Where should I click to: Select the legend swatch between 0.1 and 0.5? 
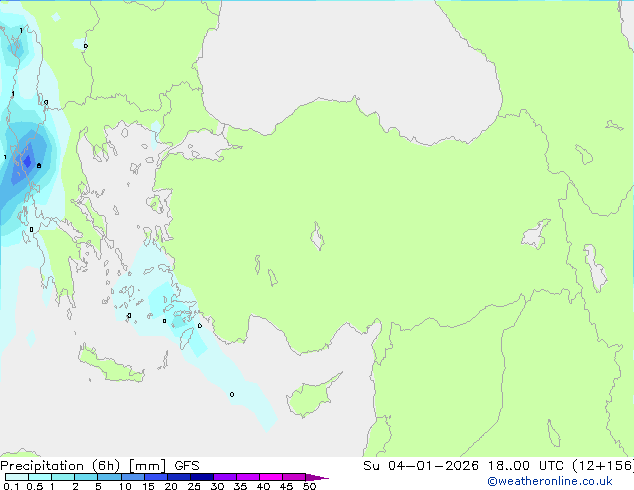[x=17, y=477]
